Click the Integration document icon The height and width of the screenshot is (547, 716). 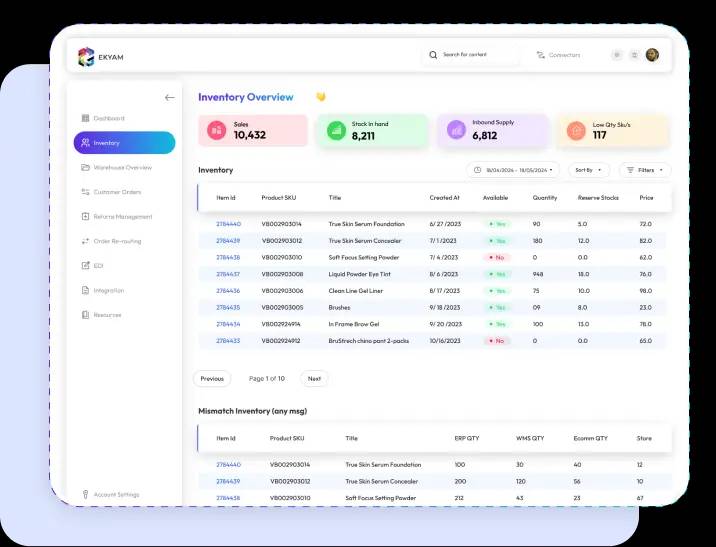click(85, 290)
